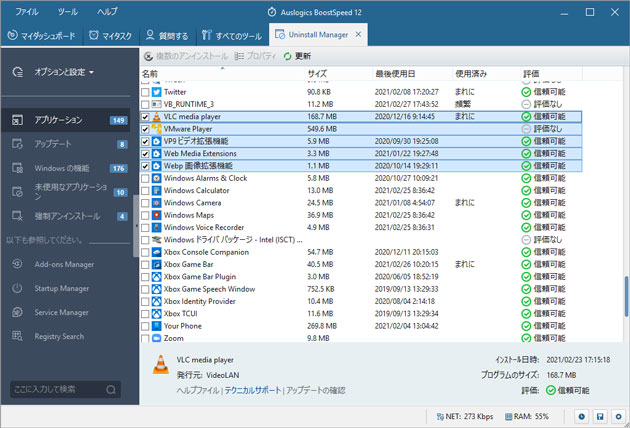
Task: Expand the オプションと設定 dropdown
Action: 64,72
